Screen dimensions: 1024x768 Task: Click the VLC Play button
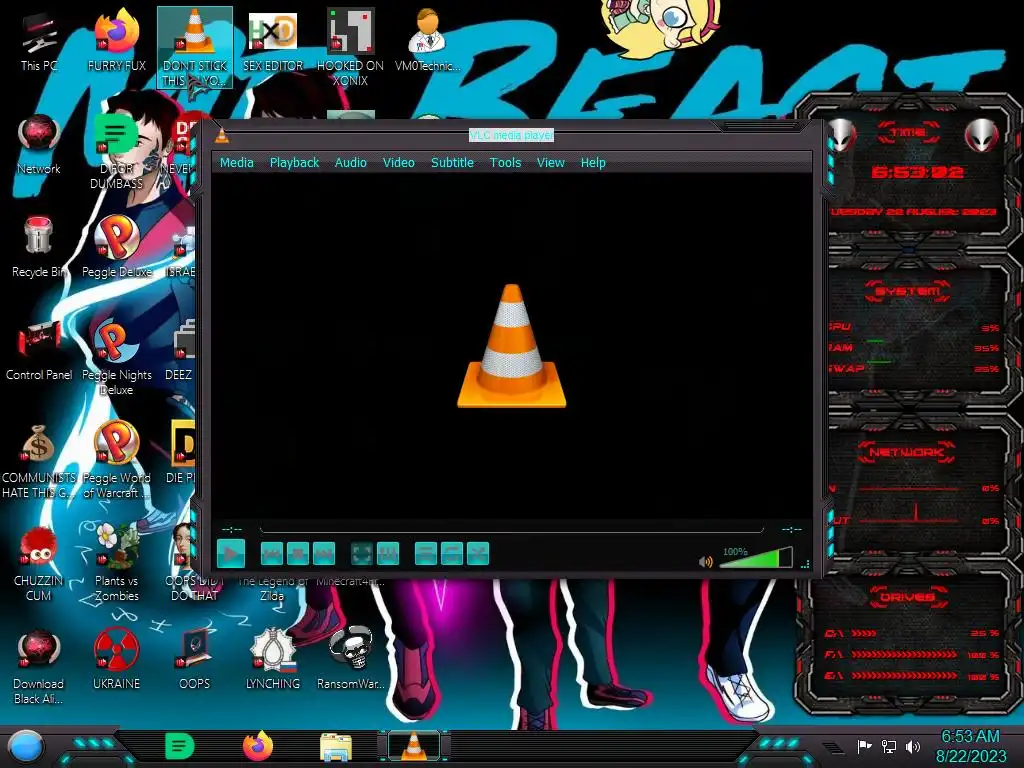coord(231,554)
